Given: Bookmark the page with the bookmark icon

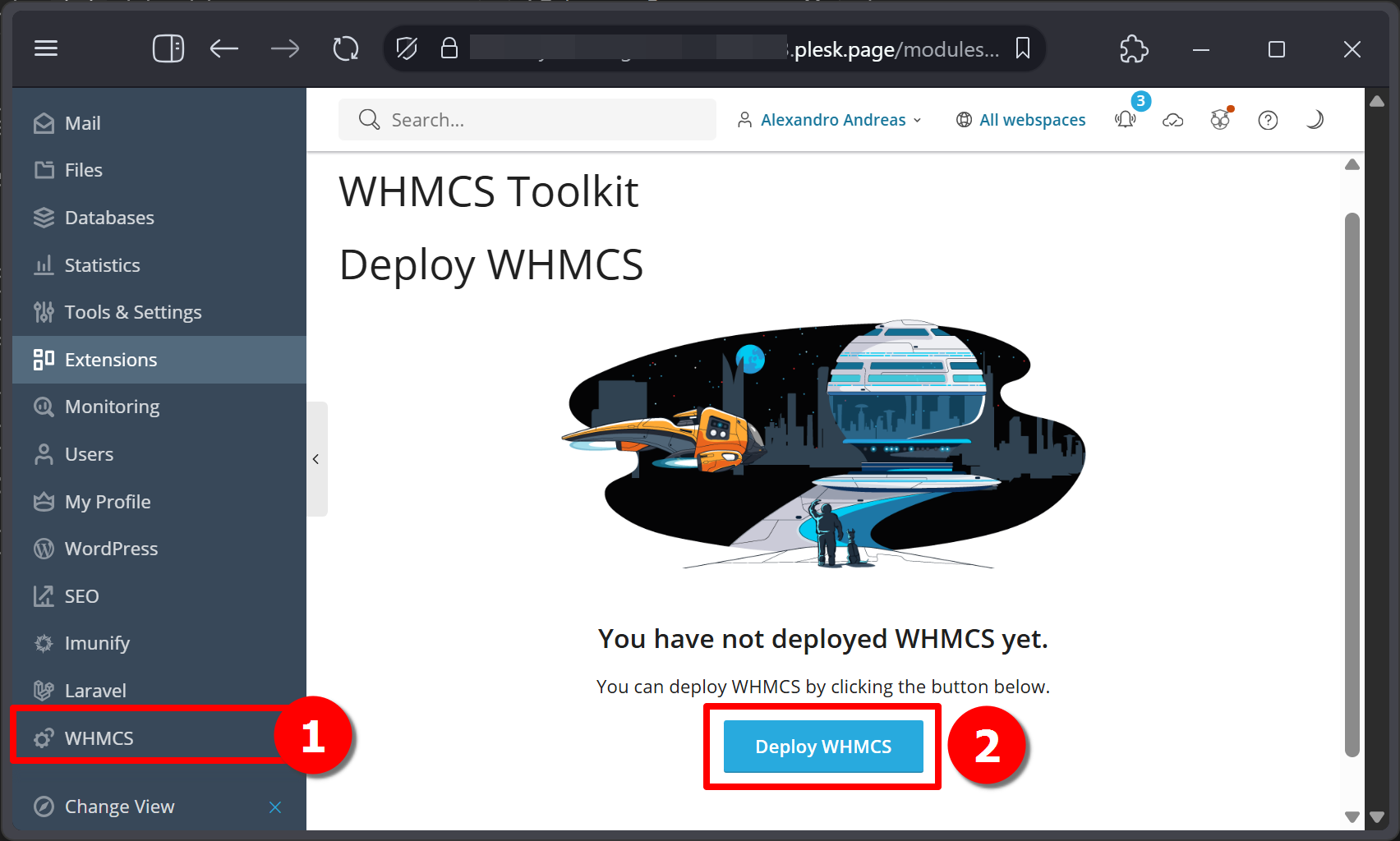Looking at the screenshot, I should (x=1023, y=48).
